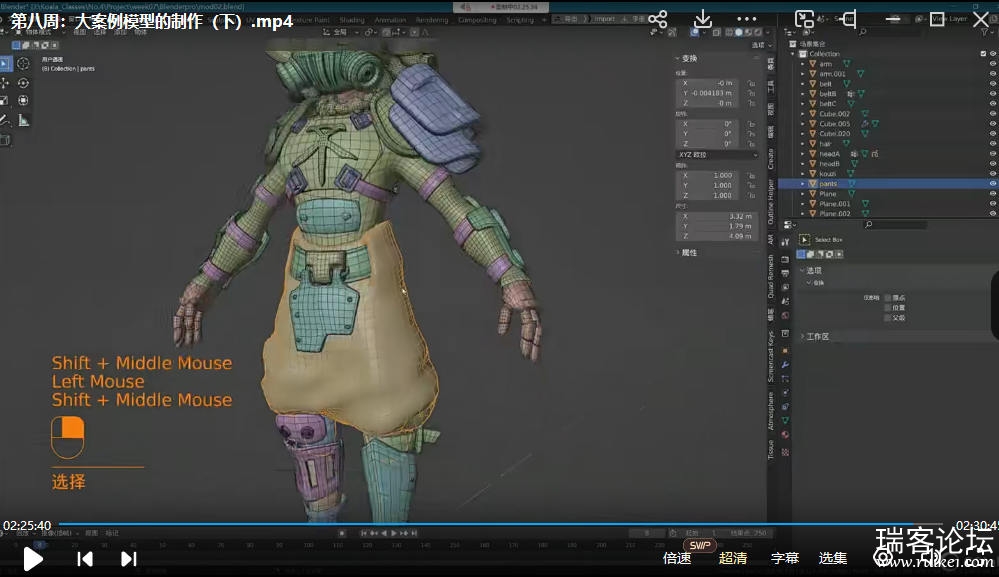Open the World properties tab icon
This screenshot has height=577, width=999.
(785, 315)
